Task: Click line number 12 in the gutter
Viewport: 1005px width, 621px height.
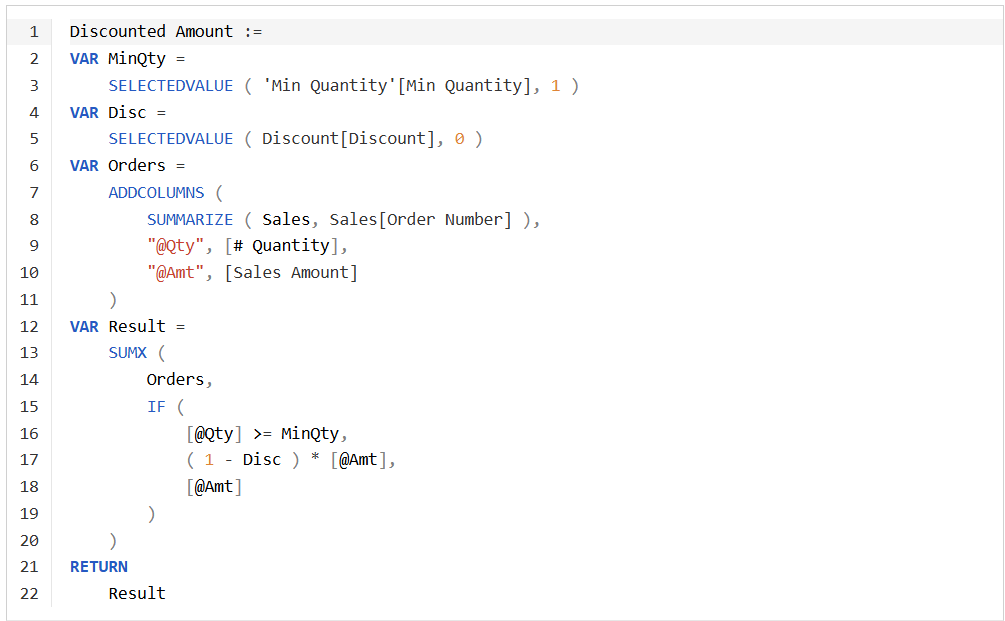Action: coord(29,326)
